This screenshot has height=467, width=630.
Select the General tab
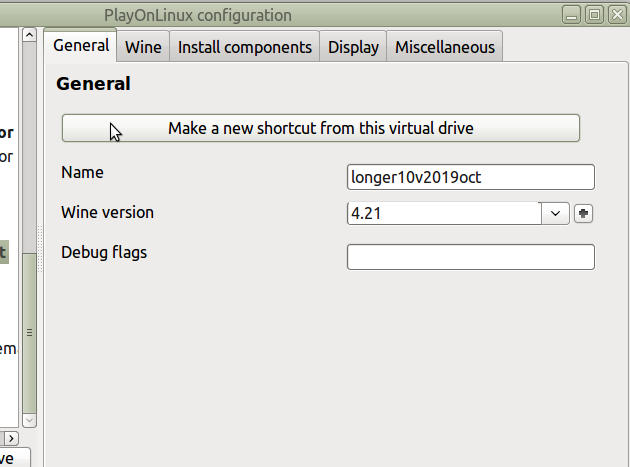pos(81,45)
